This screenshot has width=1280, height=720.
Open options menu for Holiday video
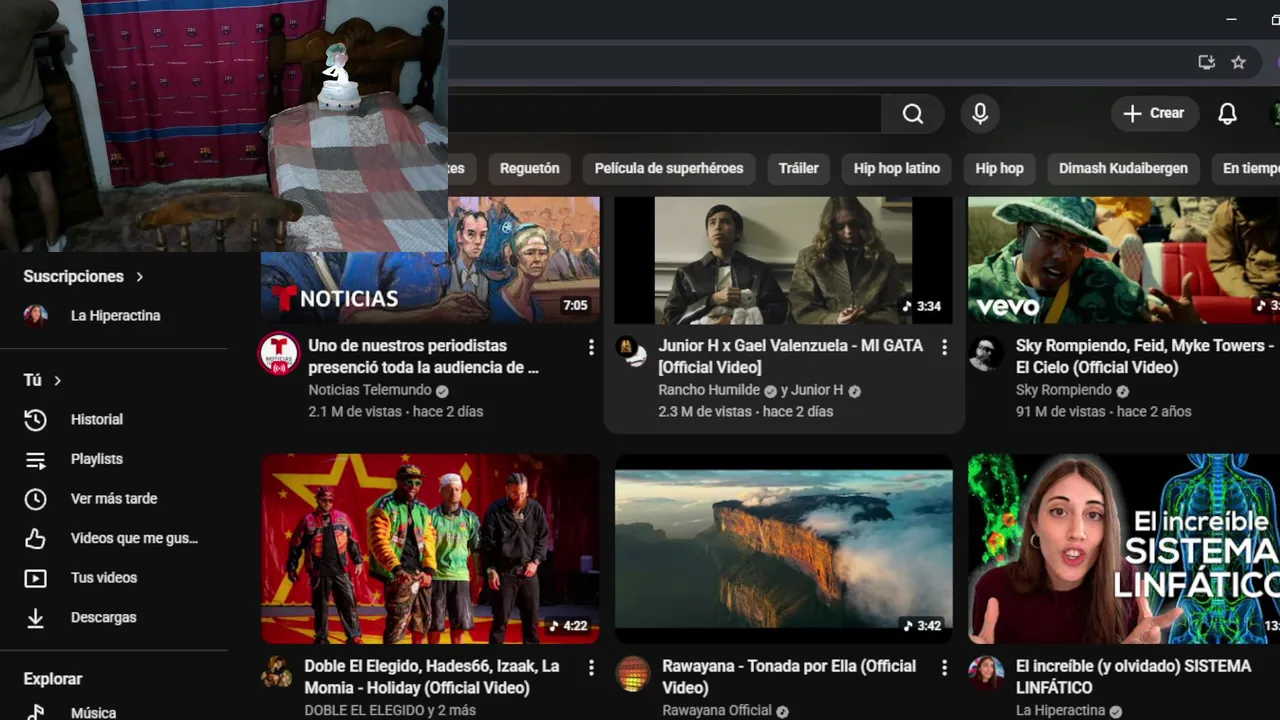591,667
